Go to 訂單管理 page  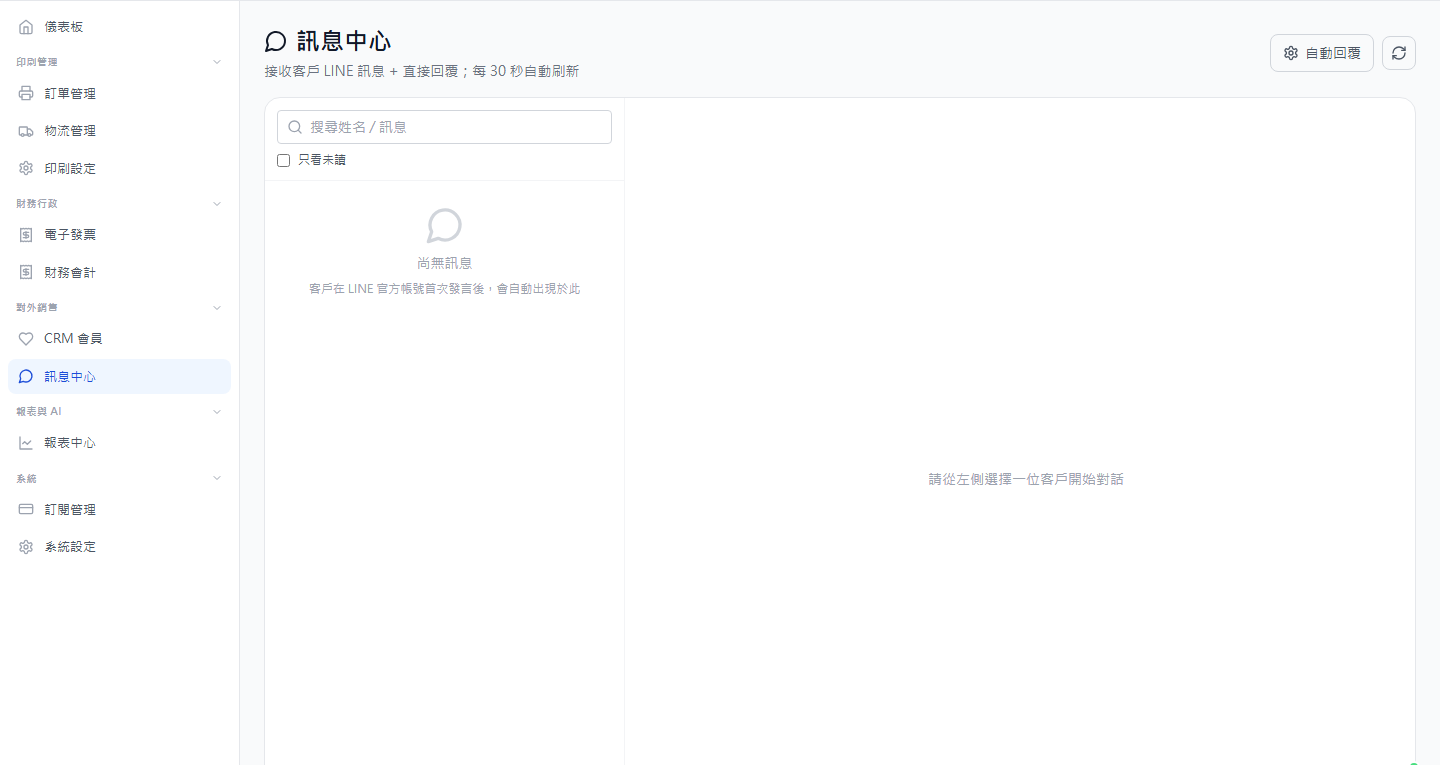click(x=119, y=94)
